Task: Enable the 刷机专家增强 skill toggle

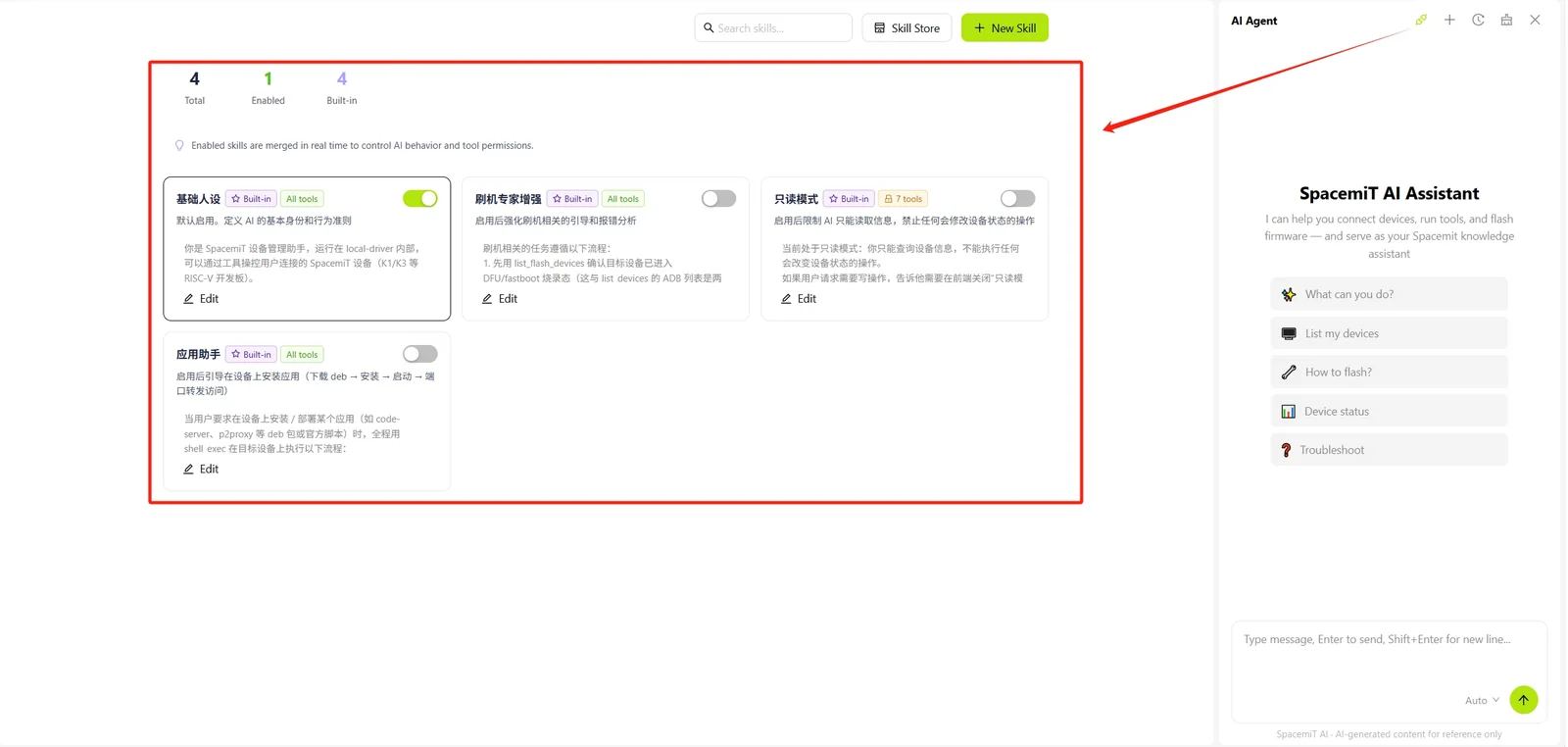Action: tap(718, 199)
